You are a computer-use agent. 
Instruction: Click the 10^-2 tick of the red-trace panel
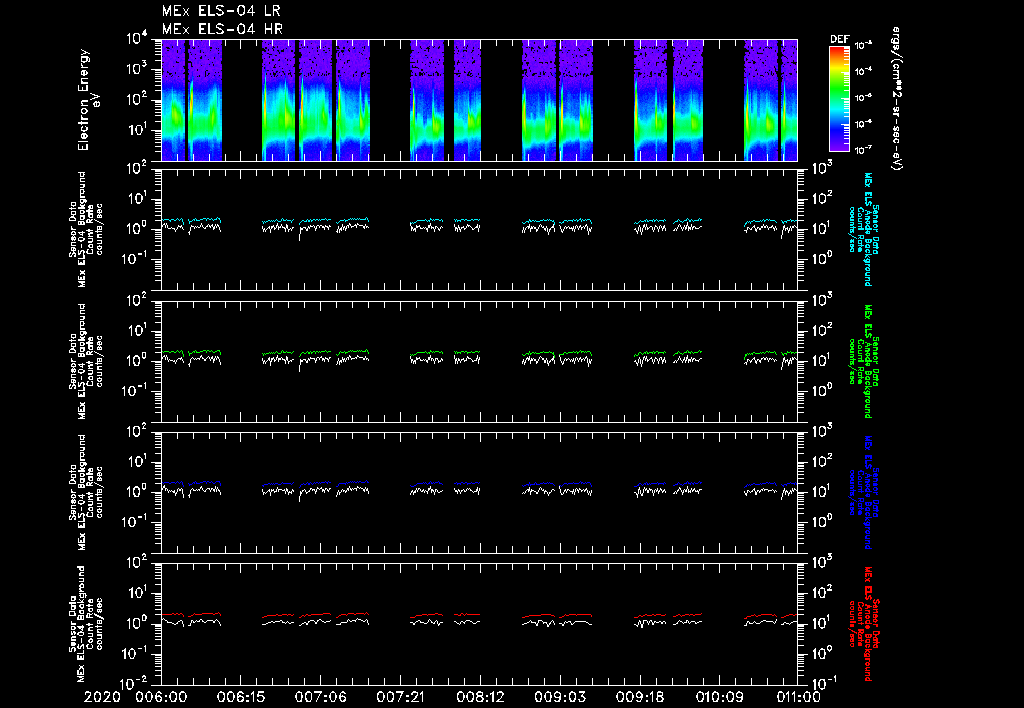point(135,684)
